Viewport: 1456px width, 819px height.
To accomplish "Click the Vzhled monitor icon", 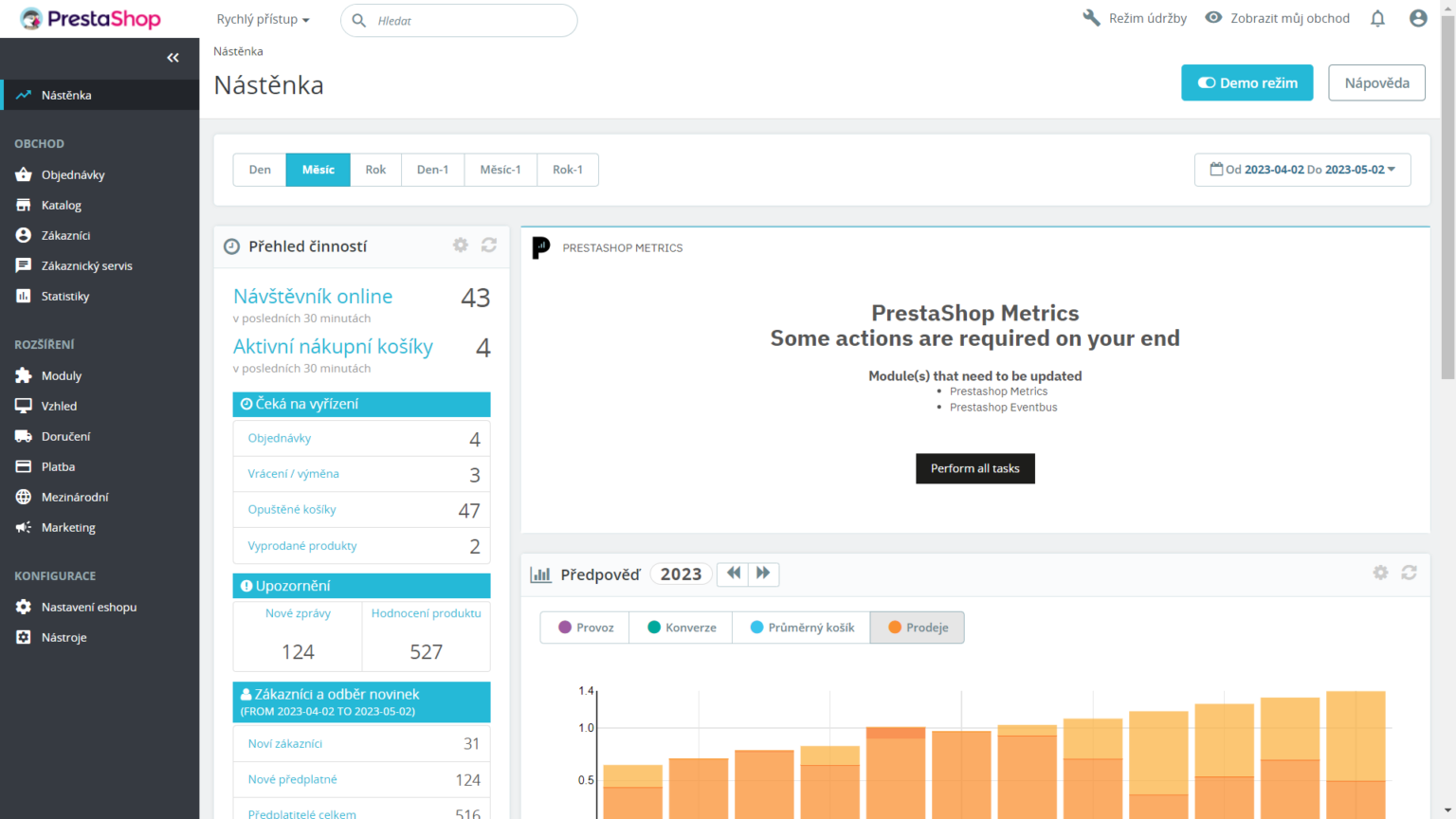I will (x=24, y=406).
